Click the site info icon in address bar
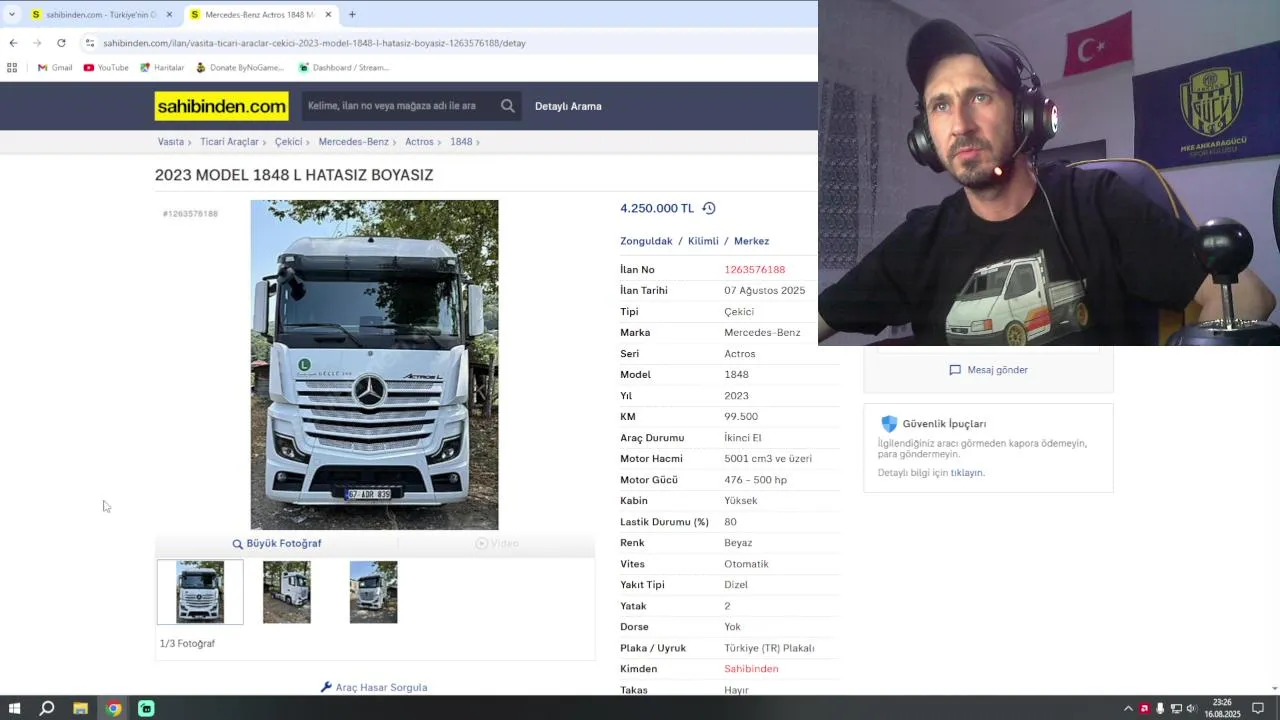The width and height of the screenshot is (1280, 720). (90, 43)
